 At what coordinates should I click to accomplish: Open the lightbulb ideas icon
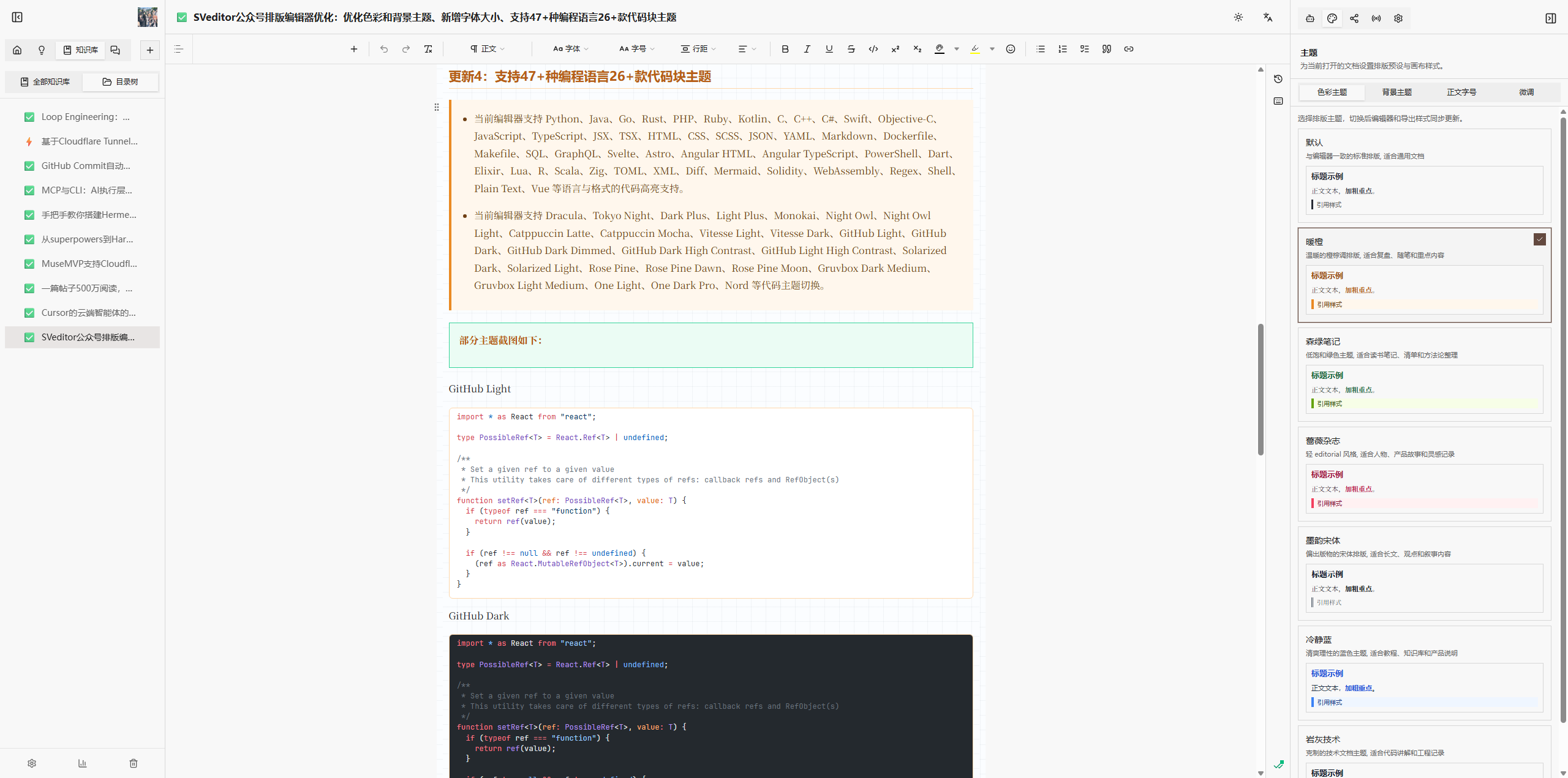point(42,50)
